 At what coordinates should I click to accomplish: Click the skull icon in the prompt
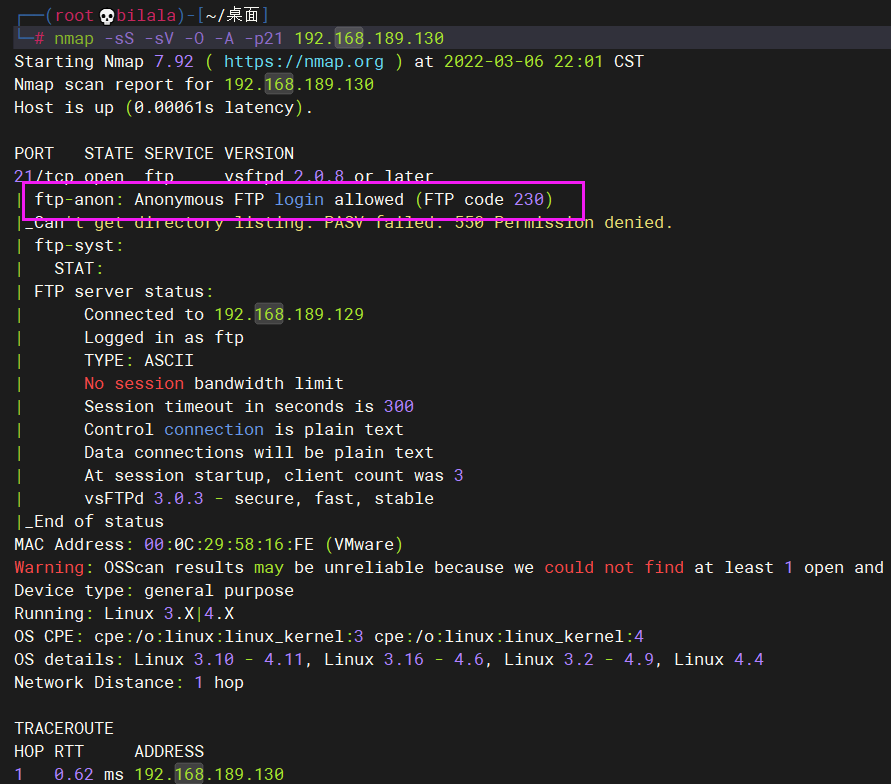[106, 16]
